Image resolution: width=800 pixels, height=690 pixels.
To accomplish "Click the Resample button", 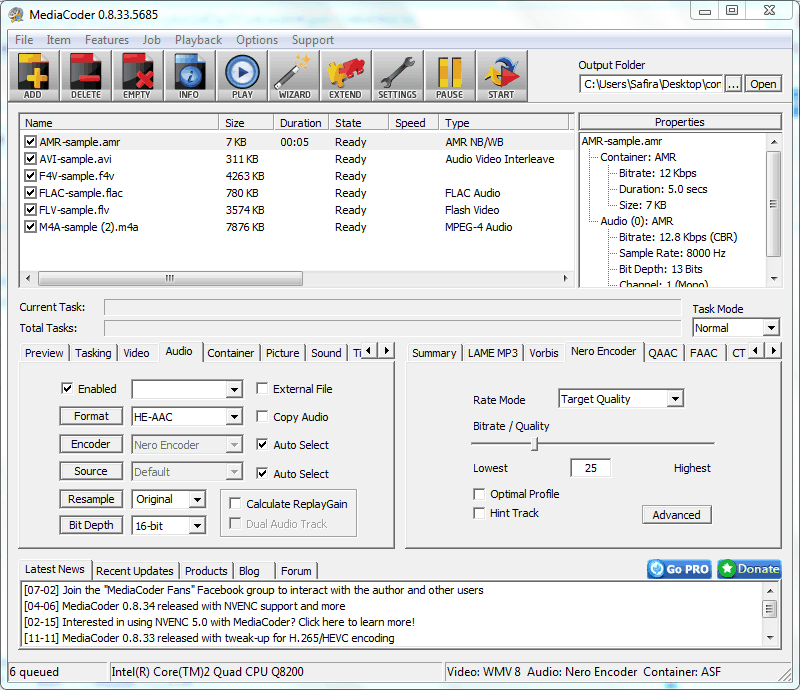I will click(x=91, y=499).
